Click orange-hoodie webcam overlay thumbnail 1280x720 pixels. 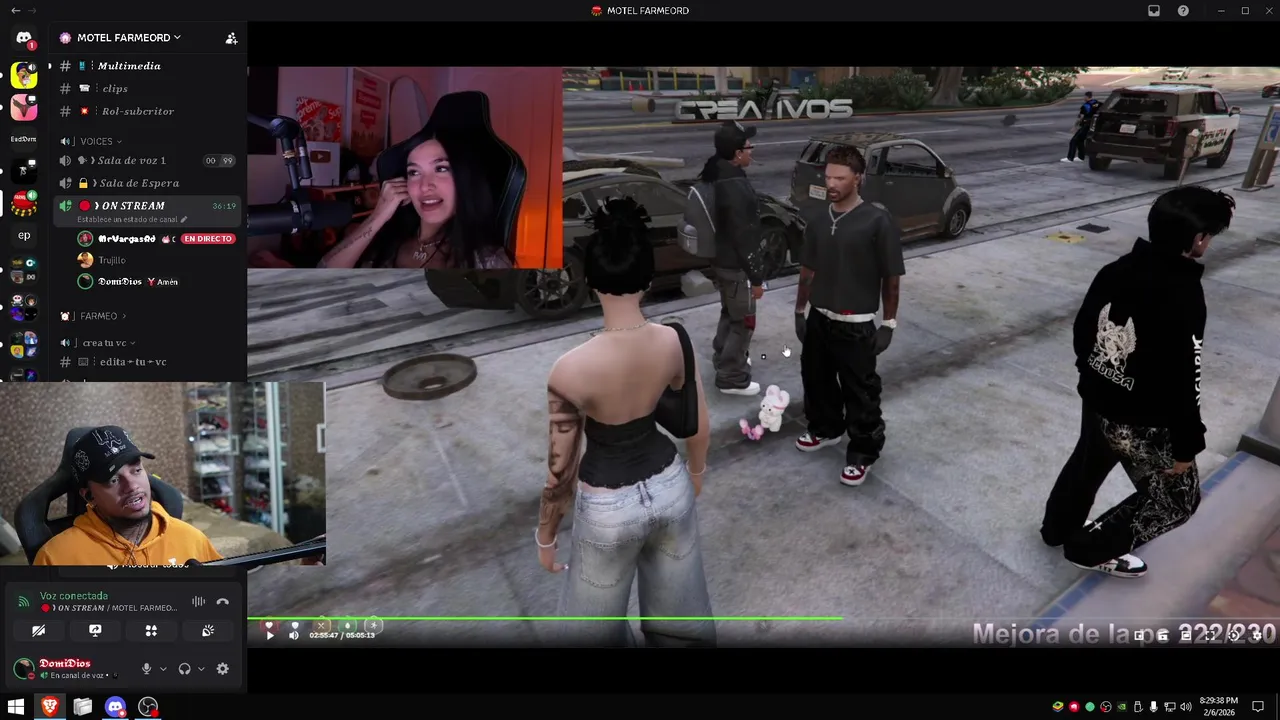[163, 473]
